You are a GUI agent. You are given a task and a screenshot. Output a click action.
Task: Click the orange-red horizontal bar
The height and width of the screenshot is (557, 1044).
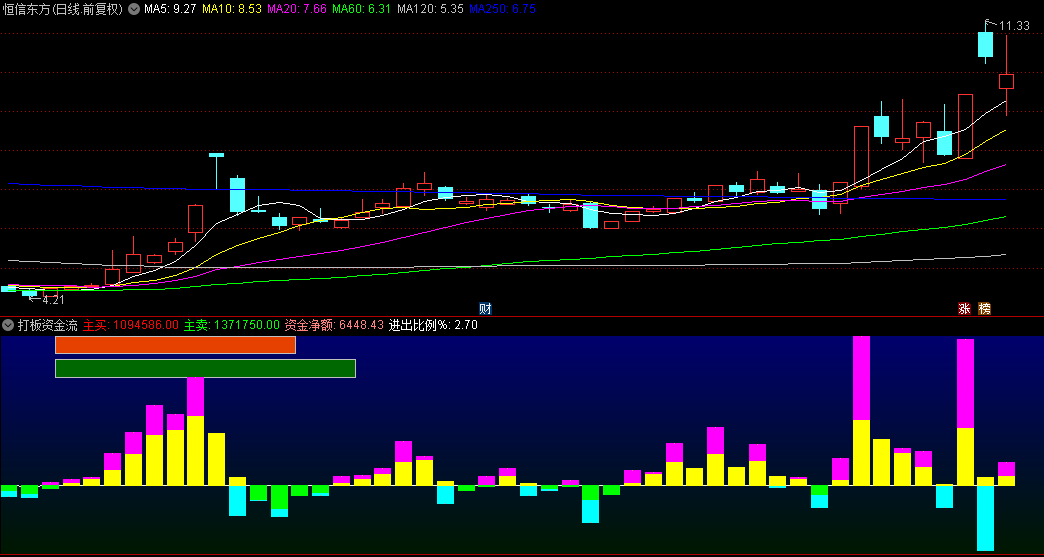176,345
